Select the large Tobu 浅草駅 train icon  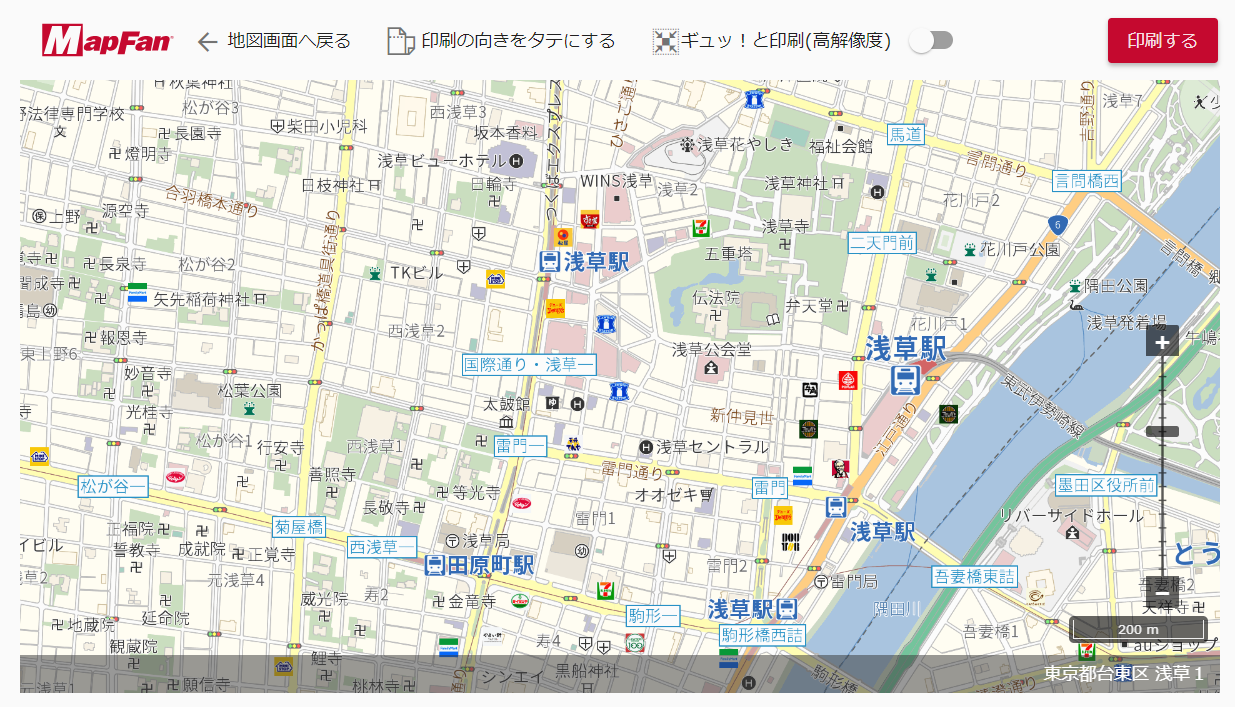(x=906, y=380)
